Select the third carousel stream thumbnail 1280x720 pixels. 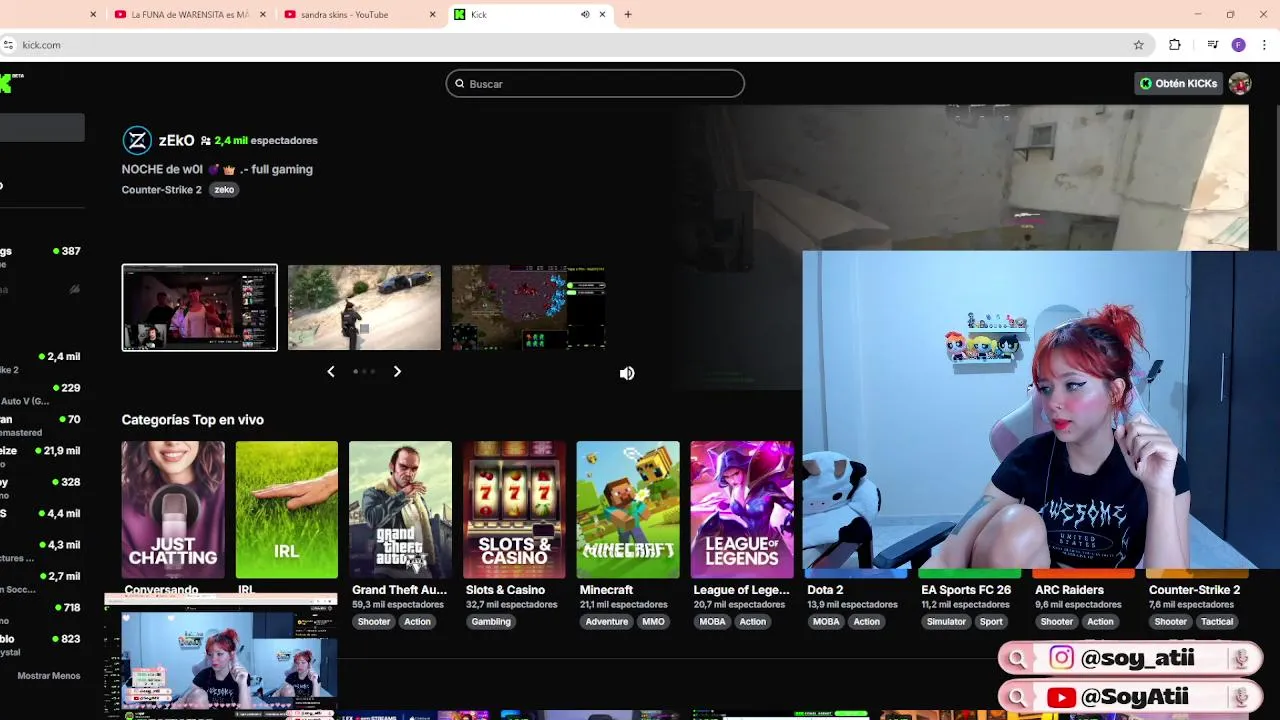pos(528,308)
